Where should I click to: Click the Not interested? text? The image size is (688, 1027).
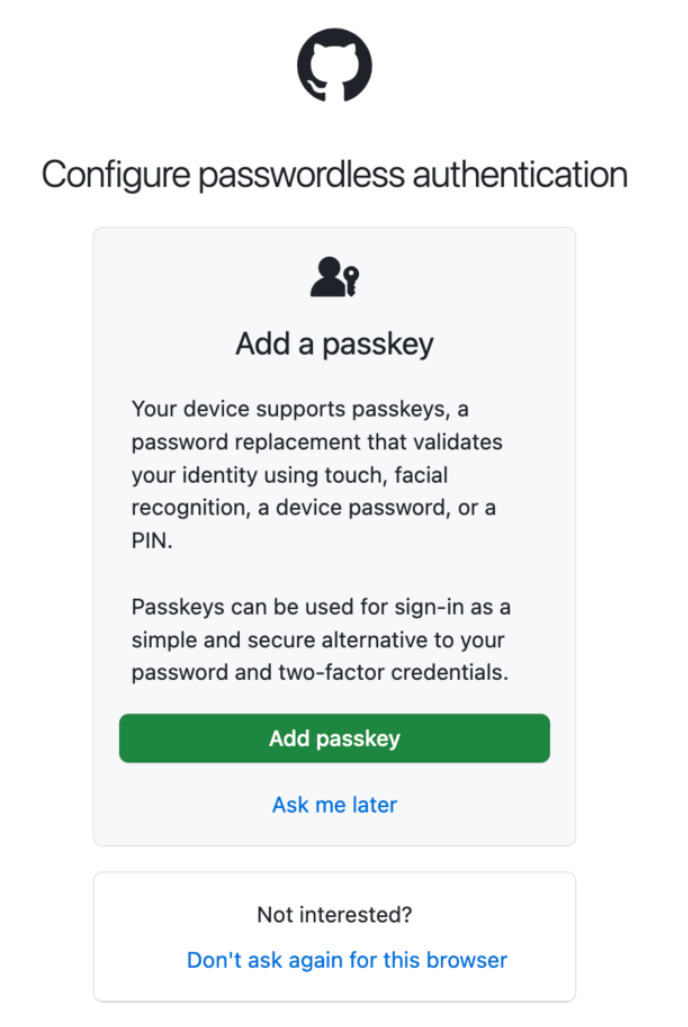[334, 914]
